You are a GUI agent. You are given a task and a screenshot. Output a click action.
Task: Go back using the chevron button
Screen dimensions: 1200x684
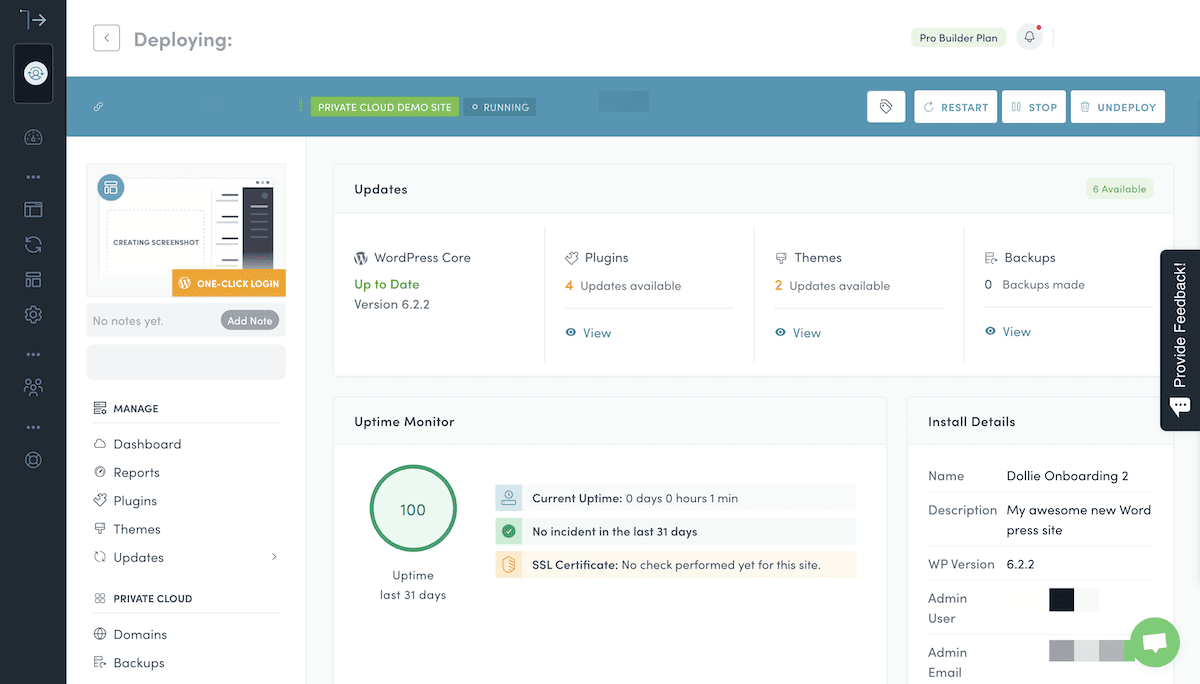[x=106, y=39]
